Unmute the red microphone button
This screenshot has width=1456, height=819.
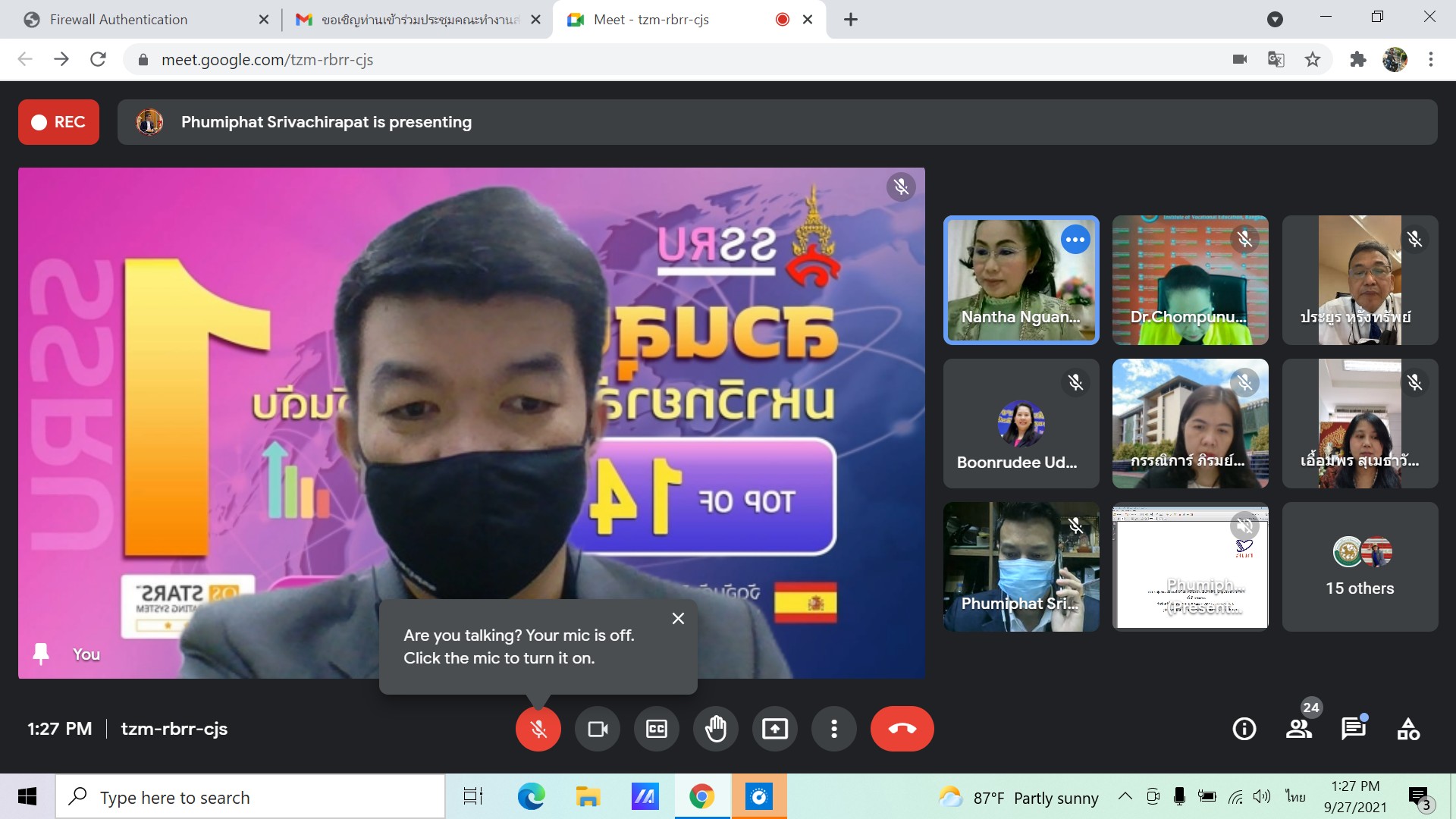coord(538,729)
